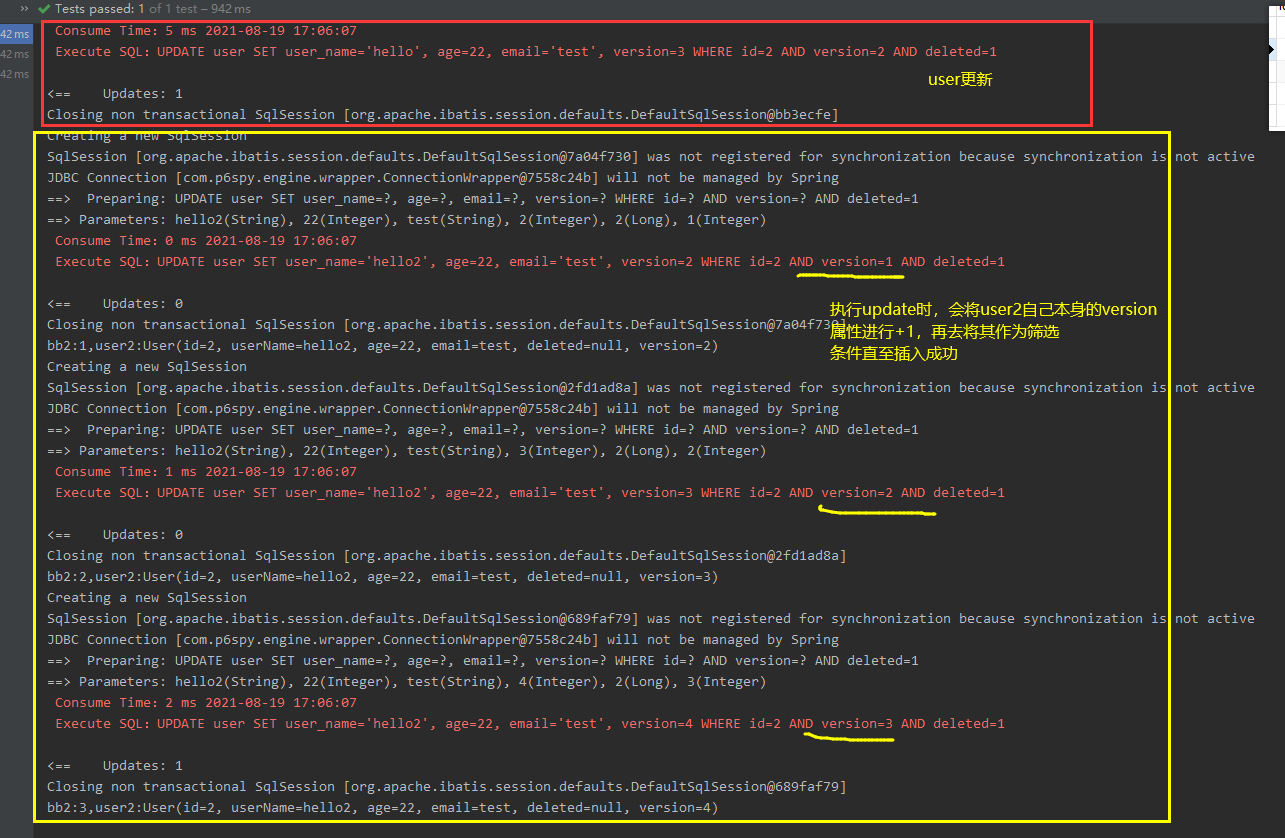Click the 'bb2:3,user2:User' output line
The image size is (1285, 838).
[x=382, y=807]
